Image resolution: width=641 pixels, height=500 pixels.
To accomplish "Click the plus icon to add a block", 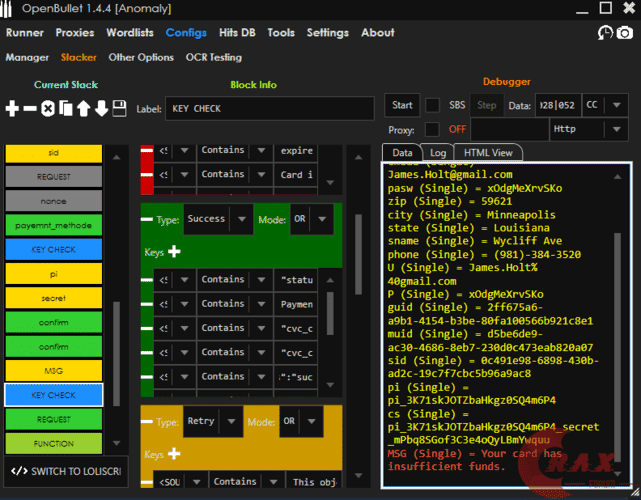I will click(12, 108).
